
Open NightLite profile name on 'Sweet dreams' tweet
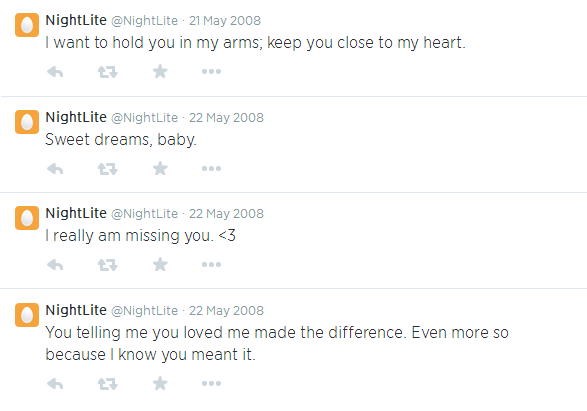coord(76,117)
